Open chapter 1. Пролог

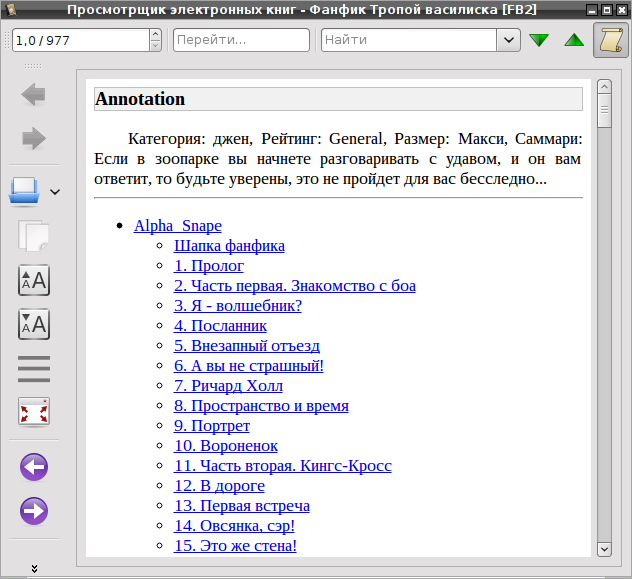tap(209, 266)
